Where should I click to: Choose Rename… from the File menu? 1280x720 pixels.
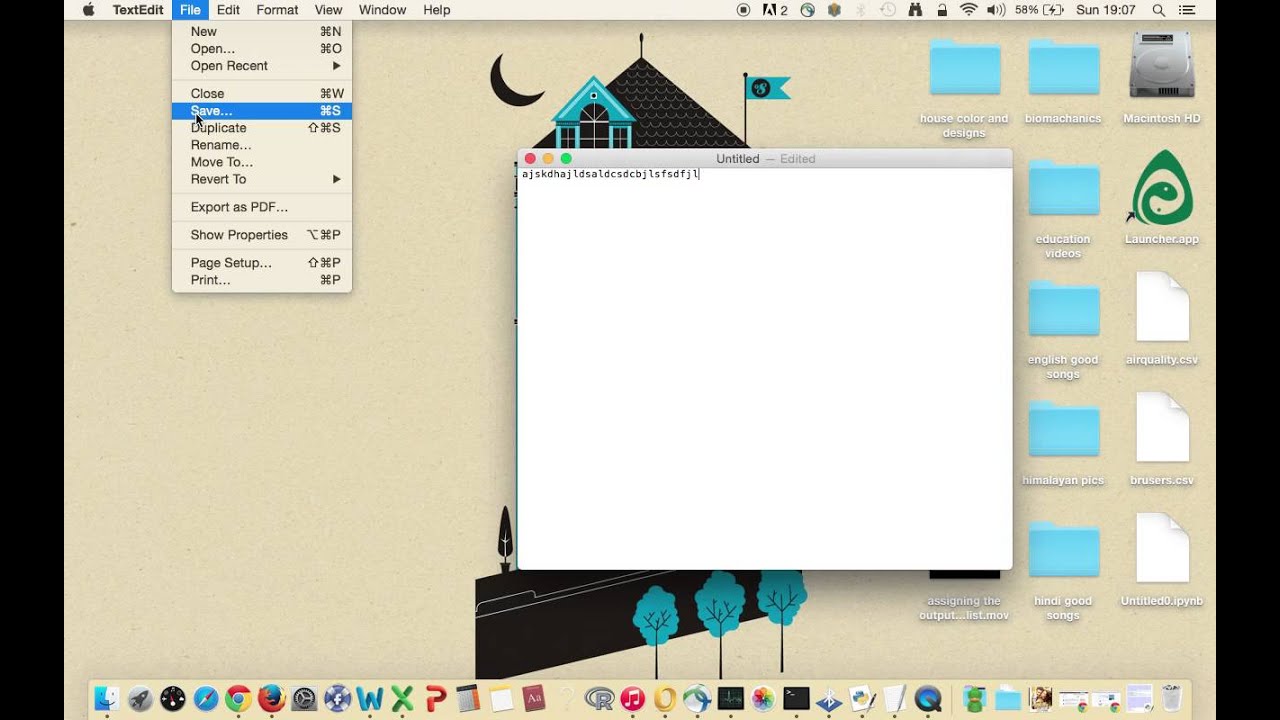coord(262,145)
